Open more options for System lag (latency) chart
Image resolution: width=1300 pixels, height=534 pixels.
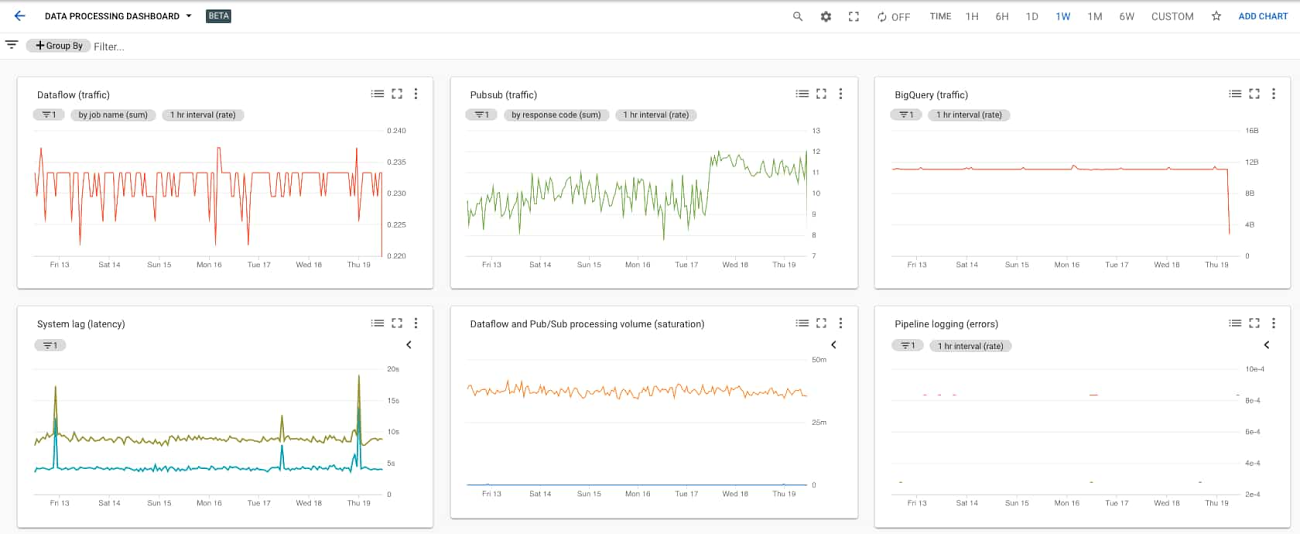coord(416,323)
